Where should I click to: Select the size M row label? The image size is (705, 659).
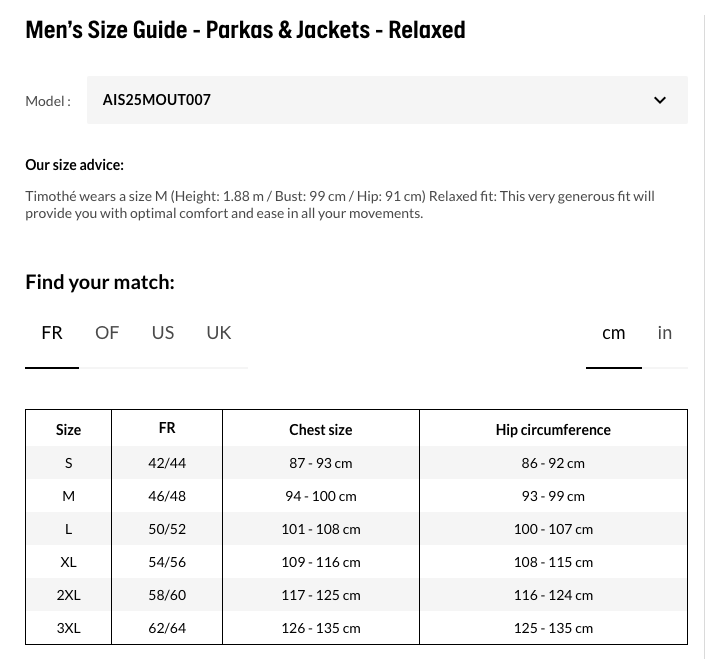tap(68, 496)
